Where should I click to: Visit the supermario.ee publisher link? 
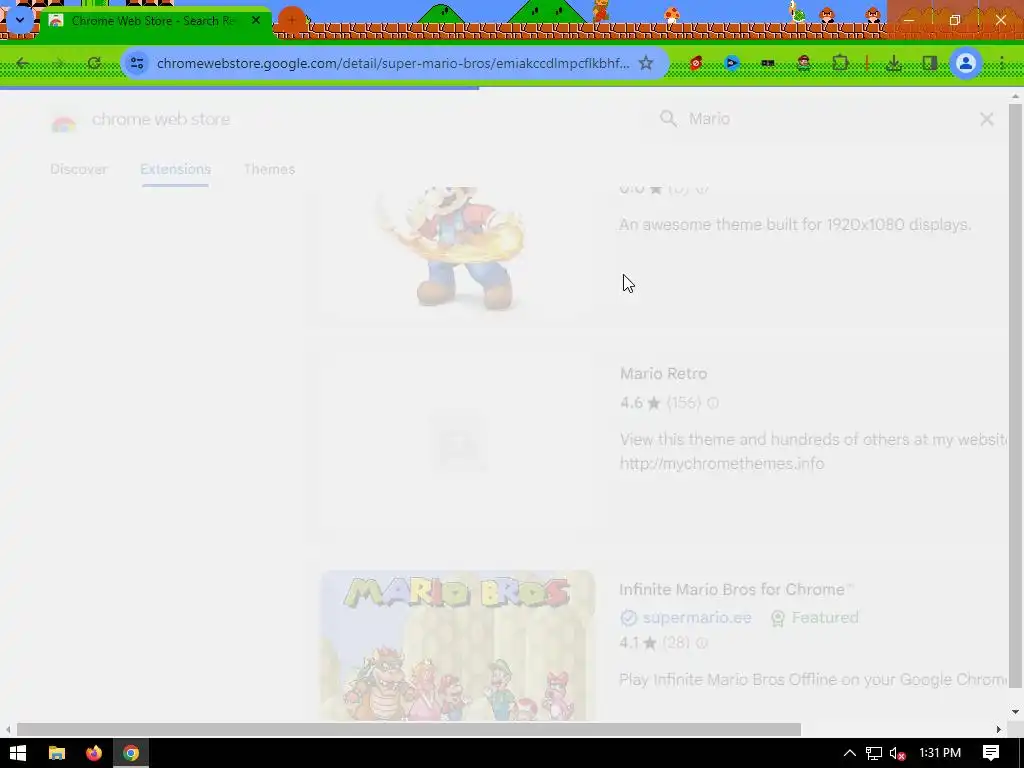697,618
